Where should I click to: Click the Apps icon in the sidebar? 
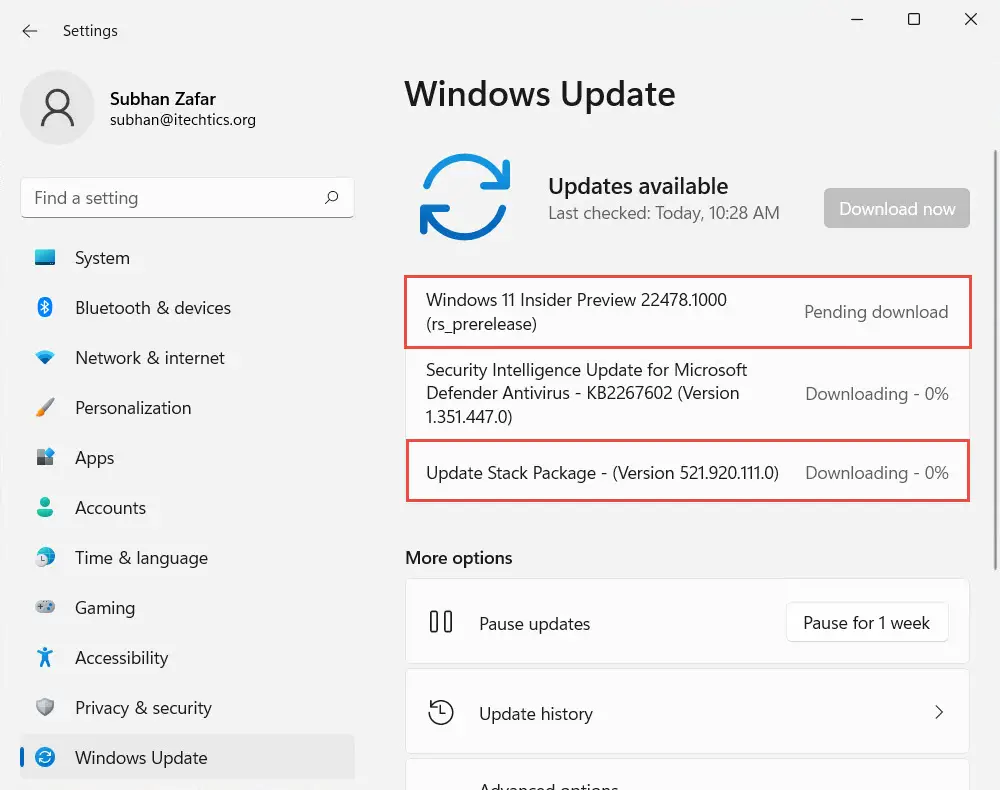[45, 457]
